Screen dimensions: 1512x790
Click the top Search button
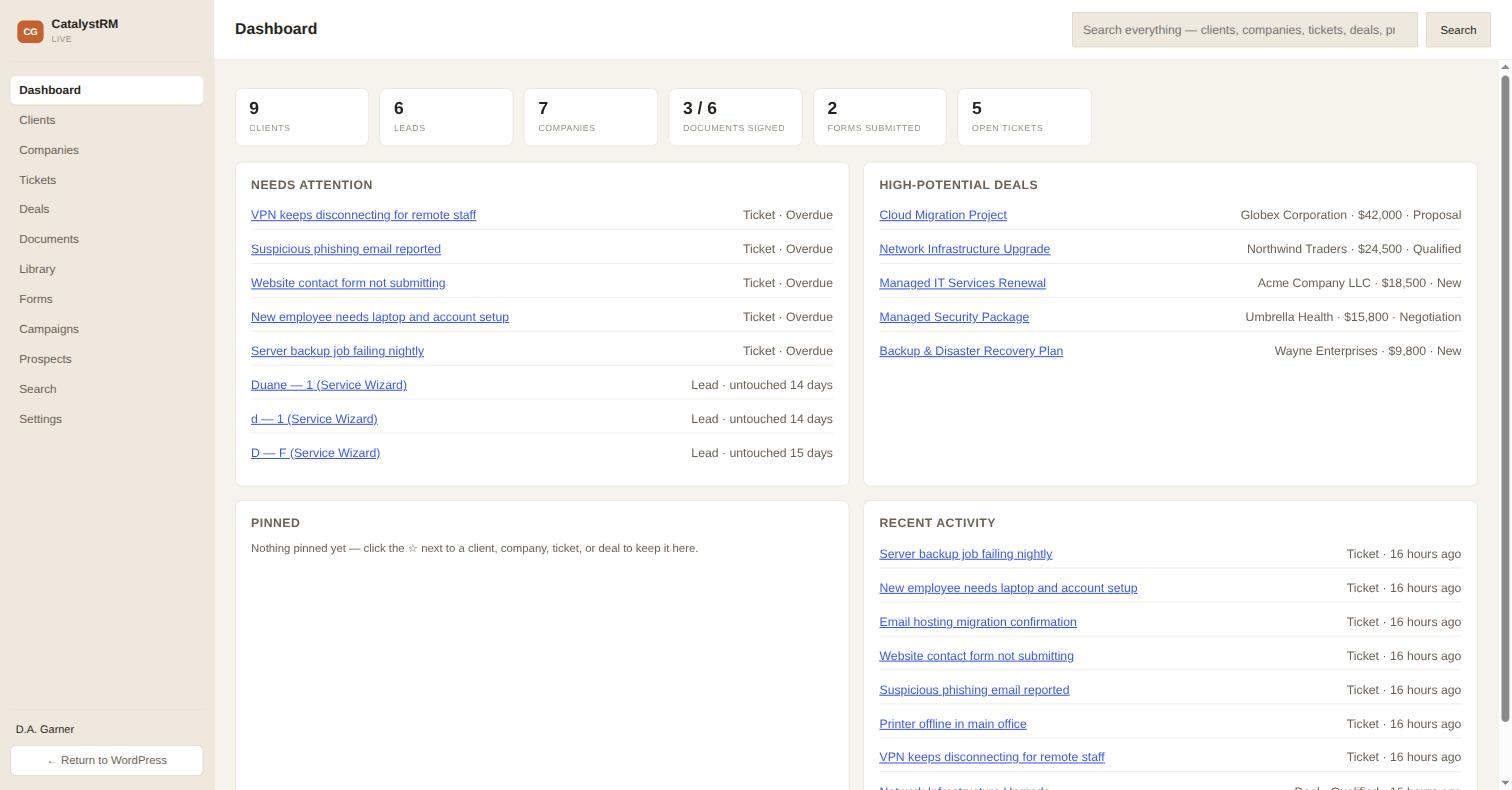point(1458,30)
